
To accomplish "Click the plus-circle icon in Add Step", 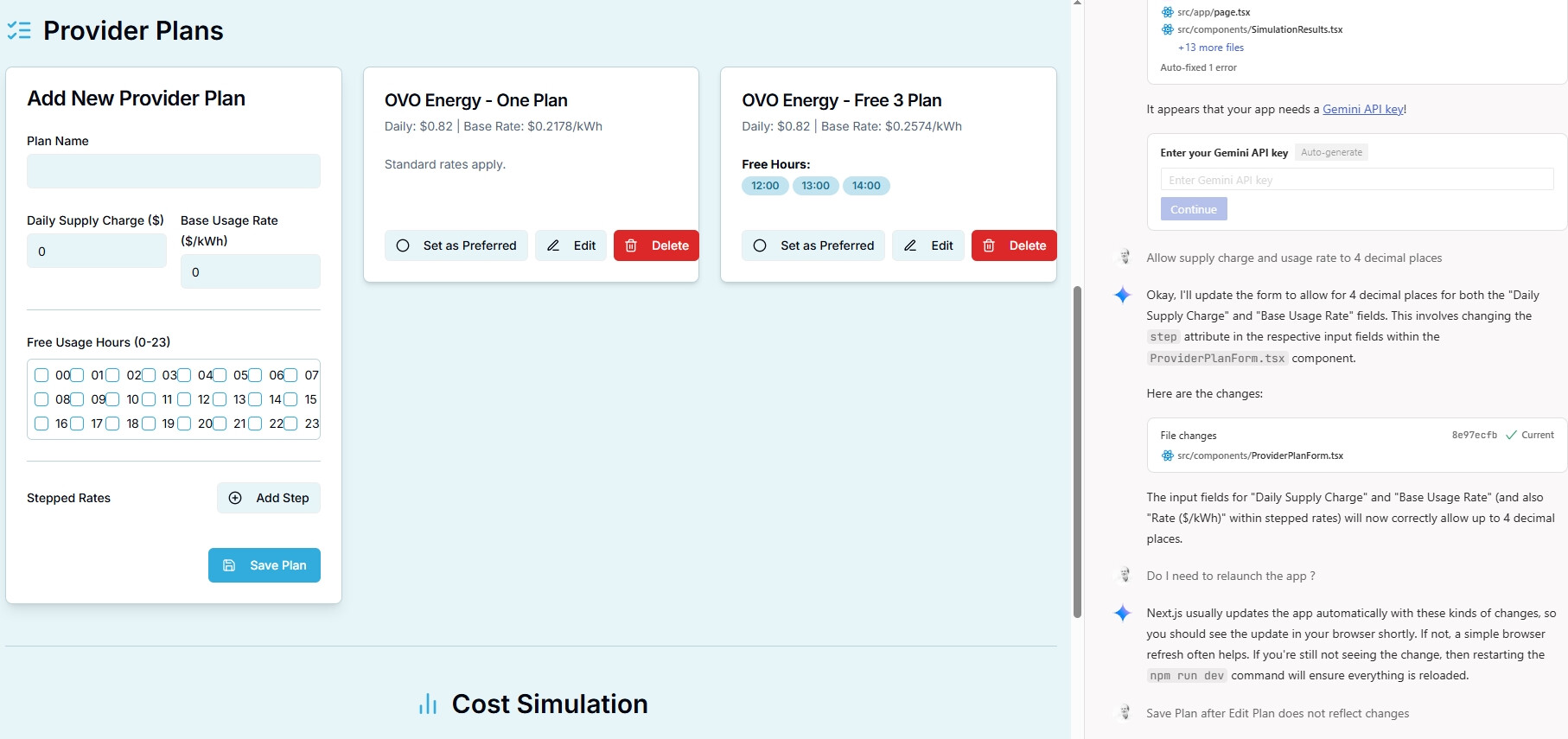I will point(235,498).
